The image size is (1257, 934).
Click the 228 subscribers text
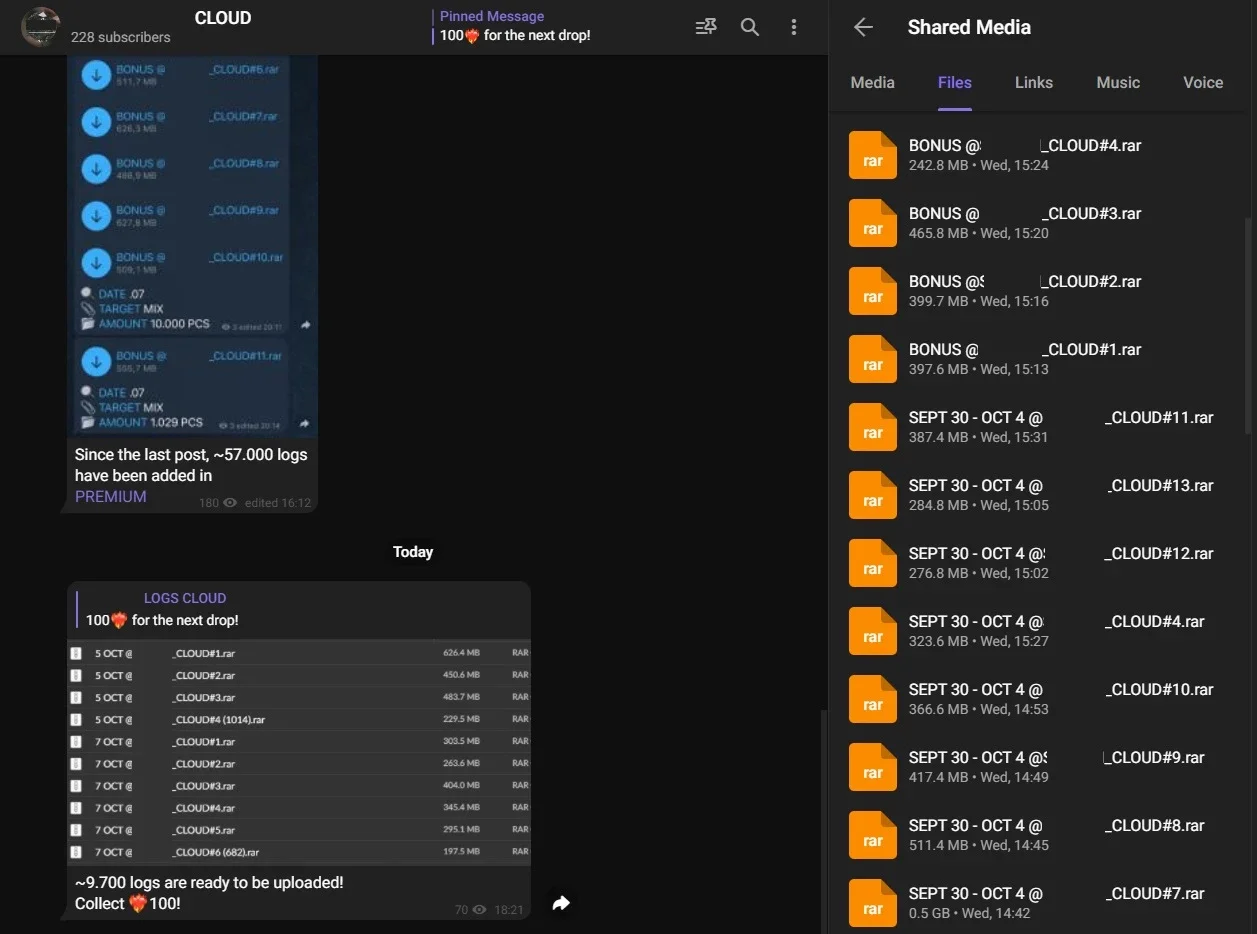click(x=120, y=37)
